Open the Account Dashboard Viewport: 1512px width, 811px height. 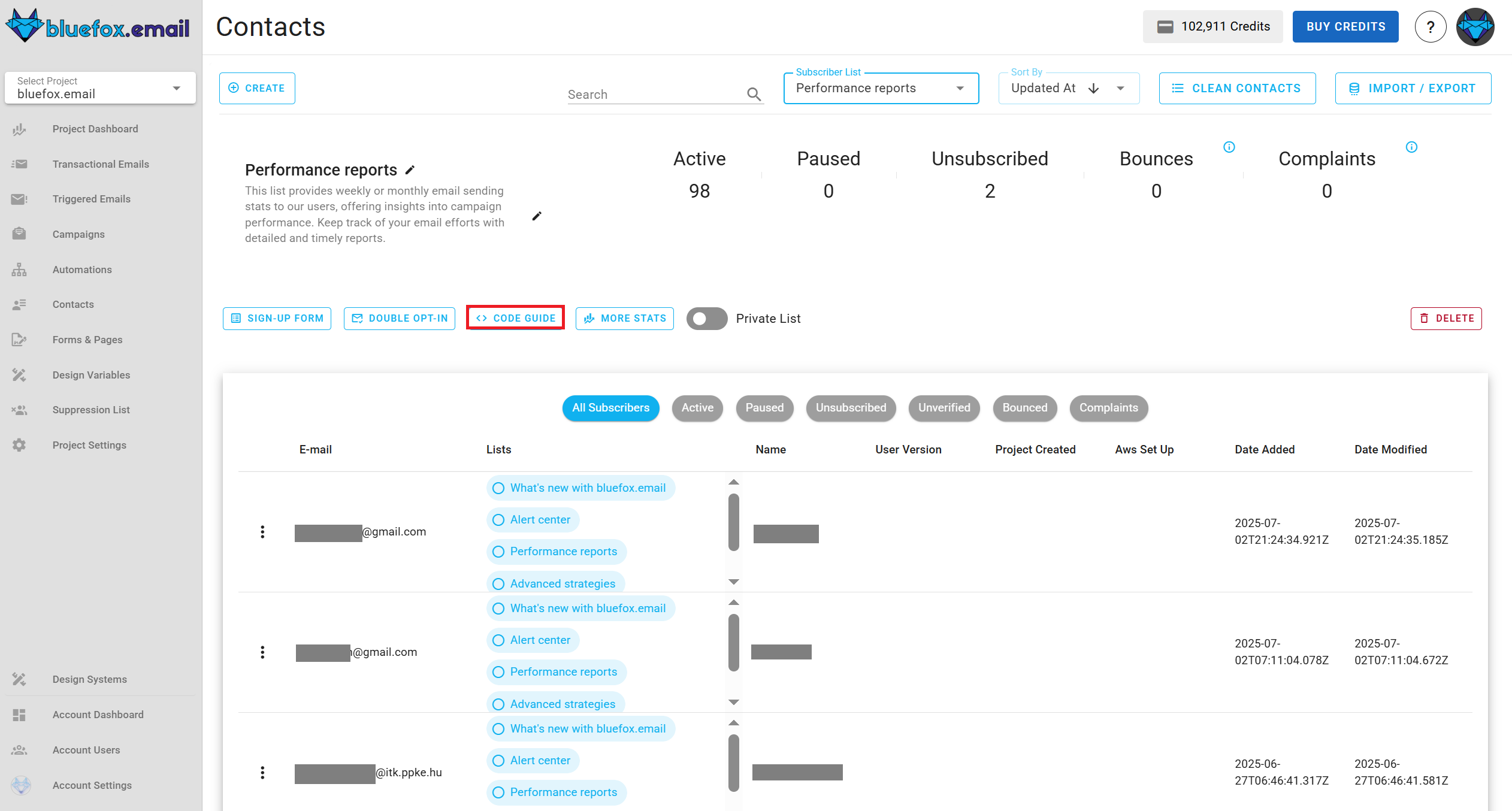98,715
